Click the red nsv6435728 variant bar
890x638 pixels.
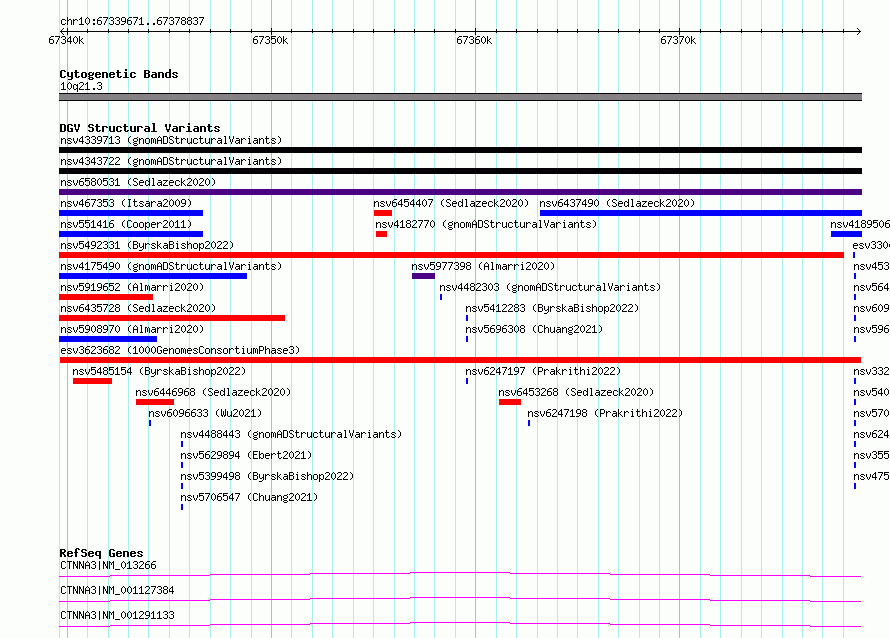tap(172, 318)
